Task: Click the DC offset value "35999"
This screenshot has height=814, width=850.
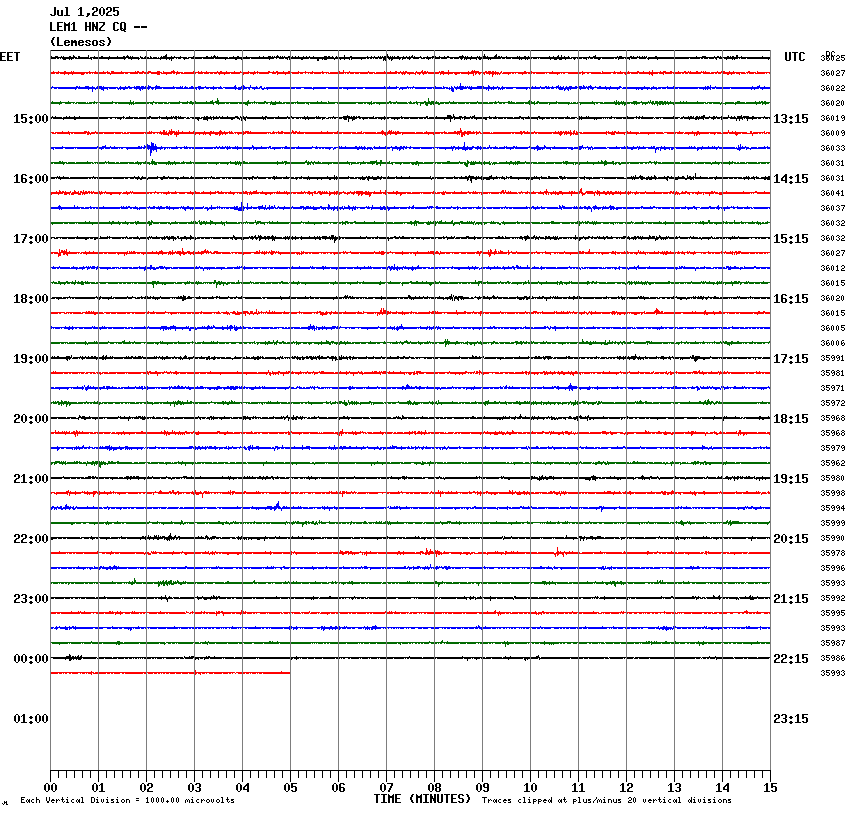Action: coord(833,524)
